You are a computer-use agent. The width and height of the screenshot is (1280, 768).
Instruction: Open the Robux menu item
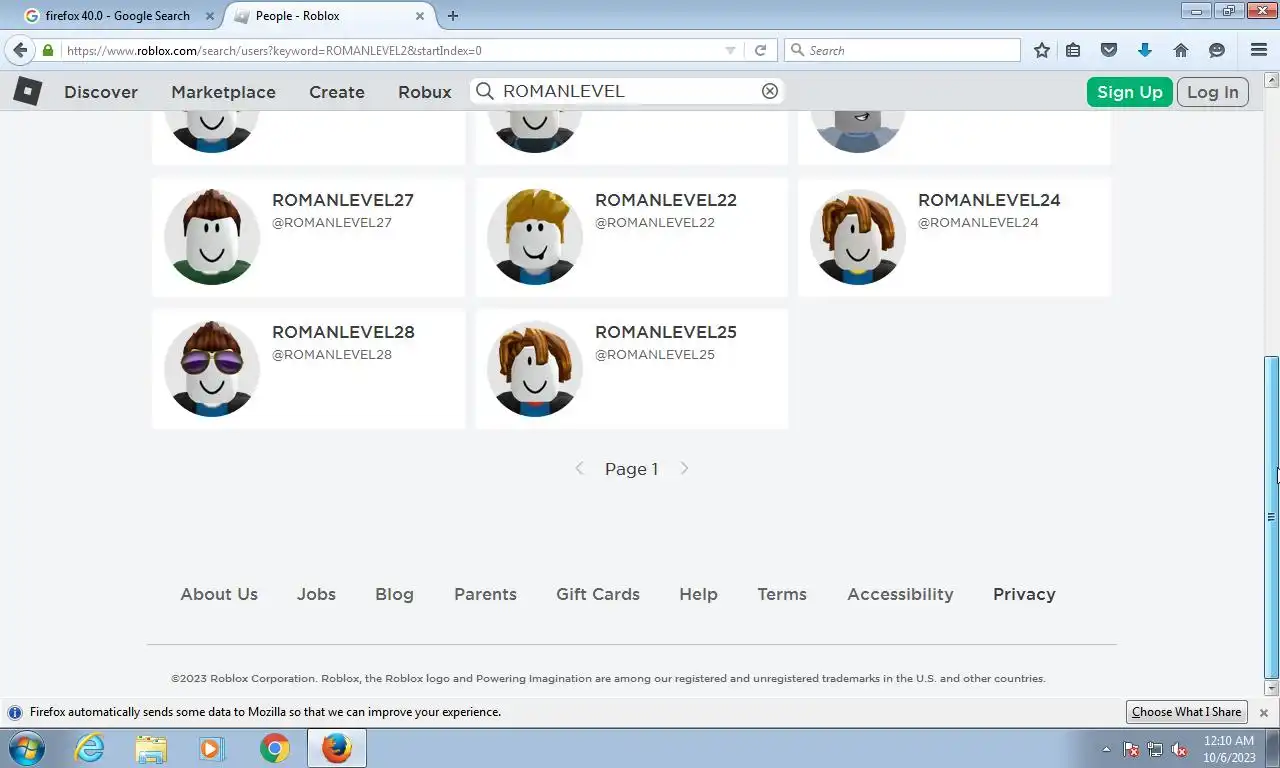[x=425, y=92]
